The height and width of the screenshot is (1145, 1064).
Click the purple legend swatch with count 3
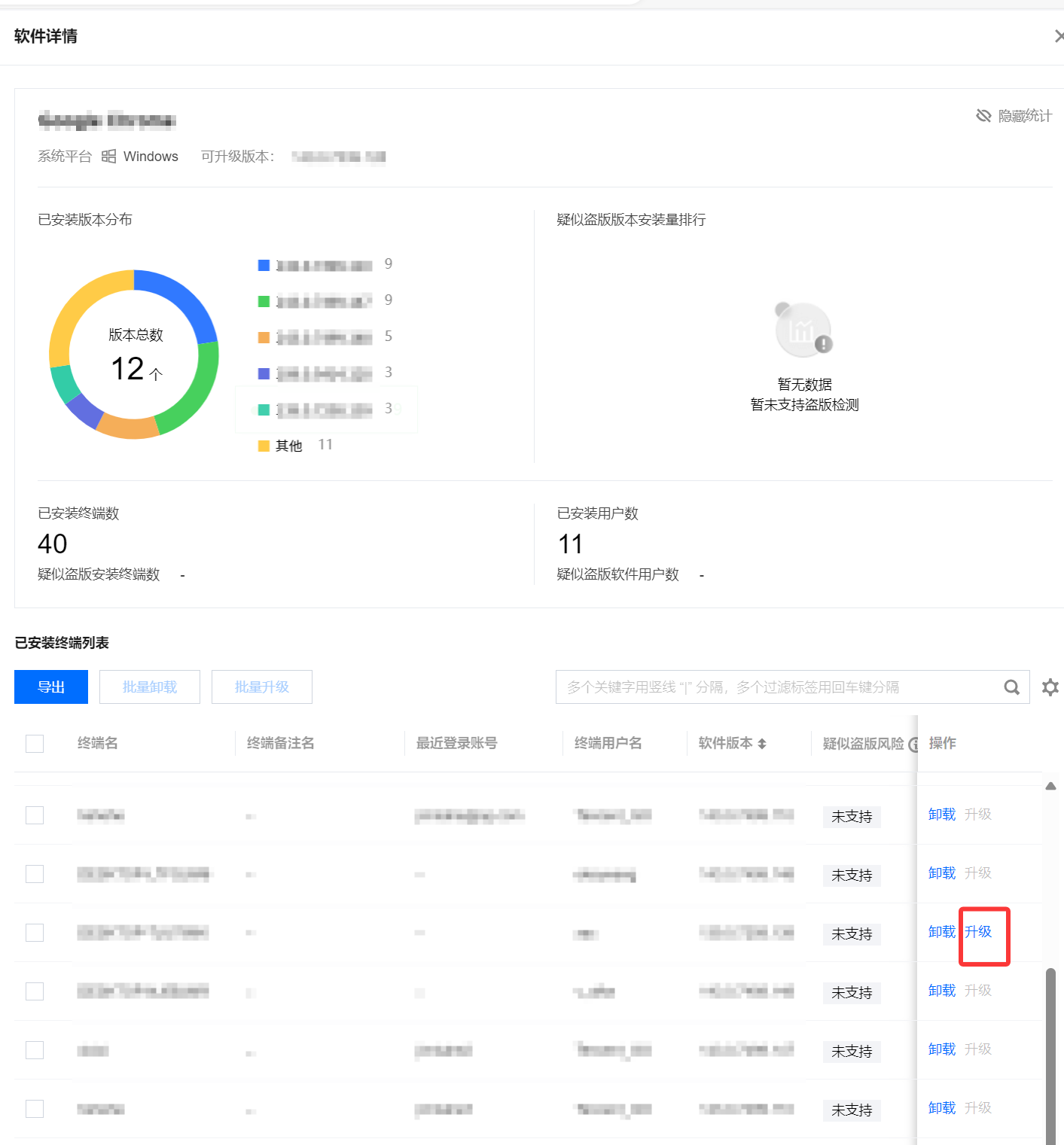pos(264,373)
